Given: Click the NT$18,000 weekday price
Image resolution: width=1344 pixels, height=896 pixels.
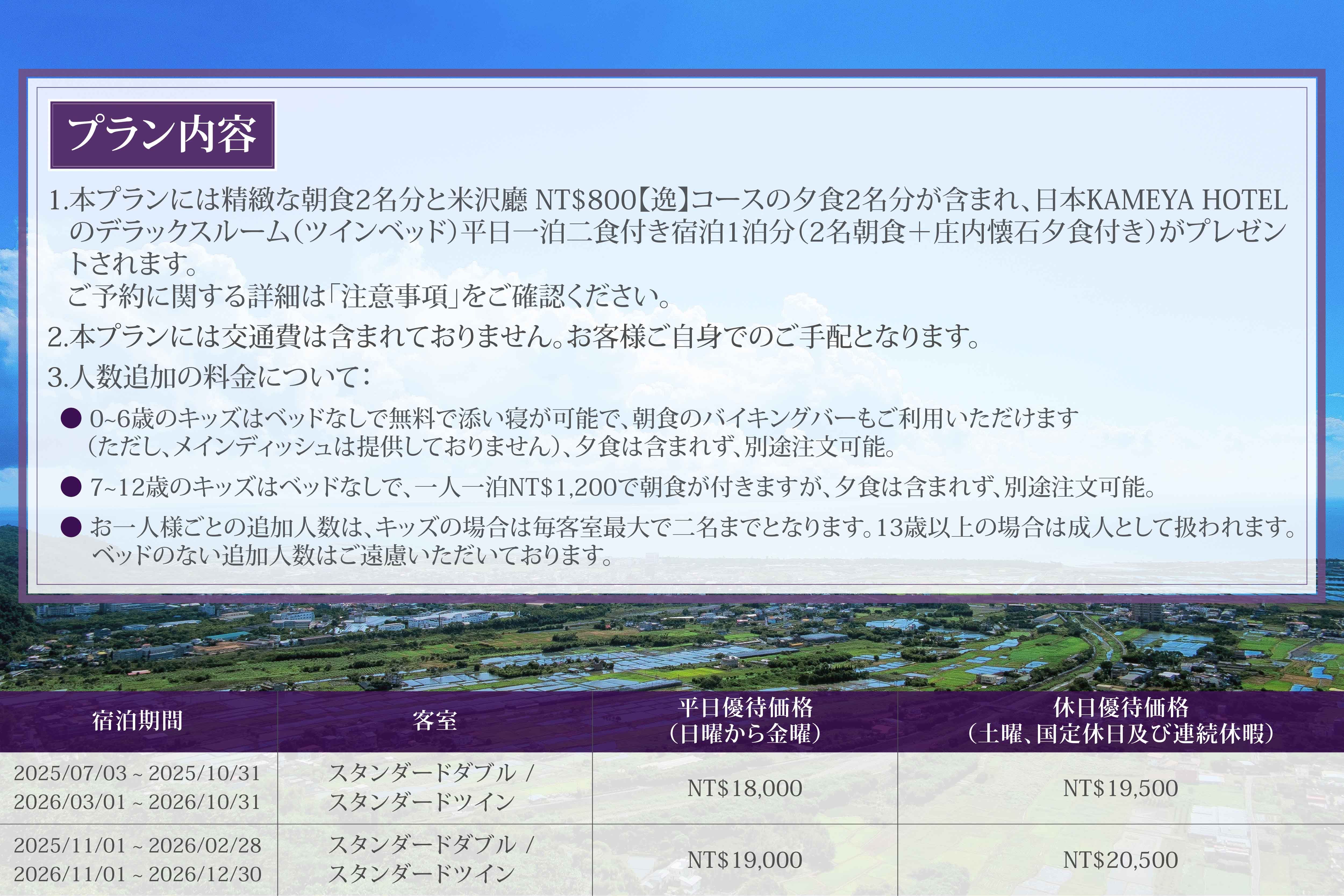Looking at the screenshot, I should point(745,788).
